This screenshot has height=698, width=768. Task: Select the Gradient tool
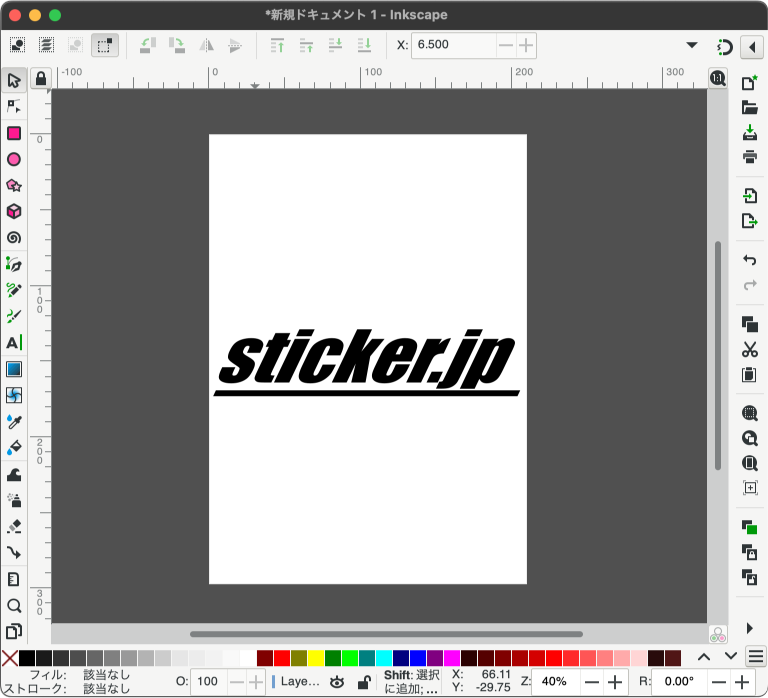pos(14,369)
